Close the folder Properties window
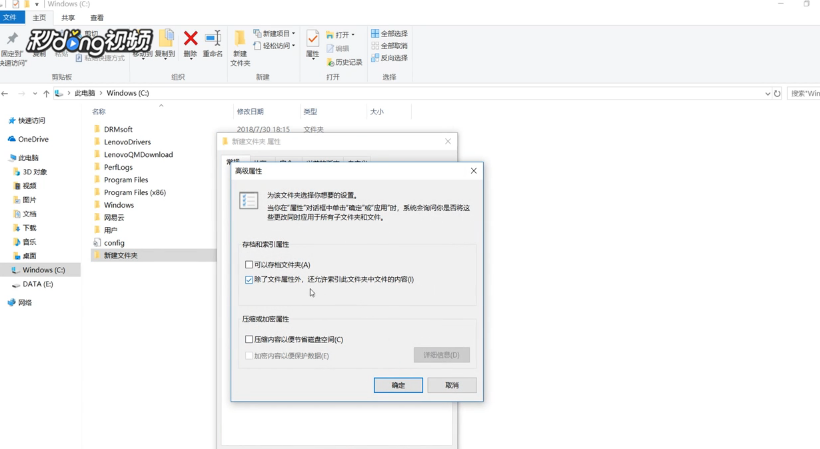This screenshot has width=820, height=449. (x=448, y=142)
